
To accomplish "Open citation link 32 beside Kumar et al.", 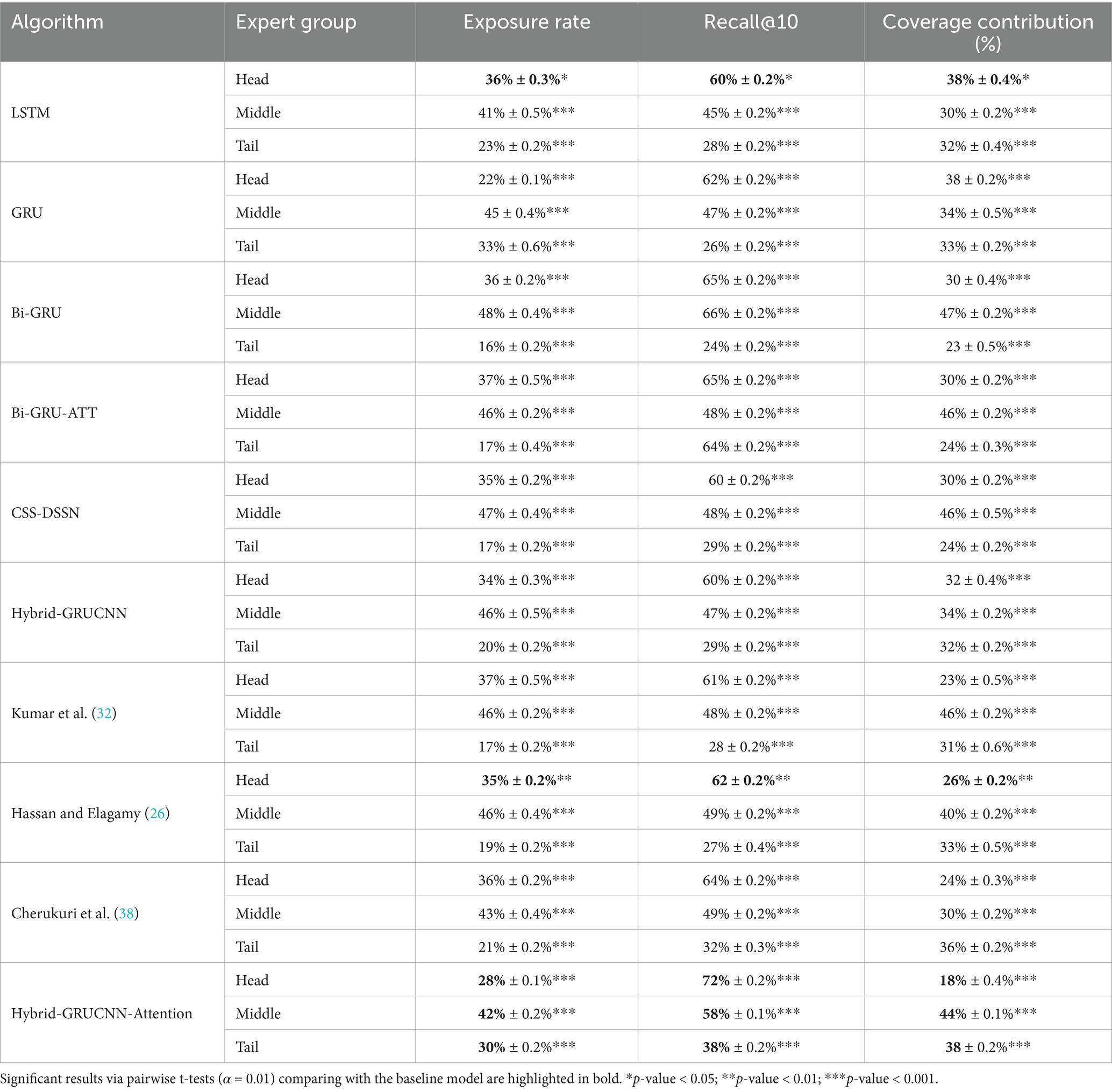I will coord(104,713).
